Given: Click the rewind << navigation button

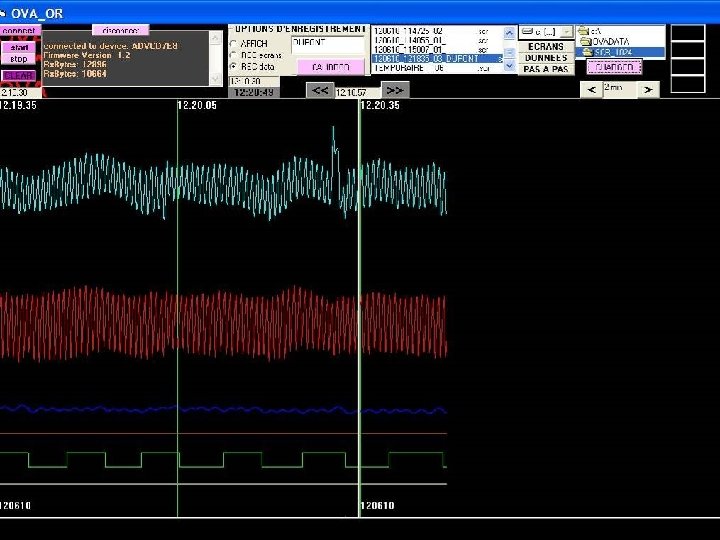Looking at the screenshot, I should 320,90.
